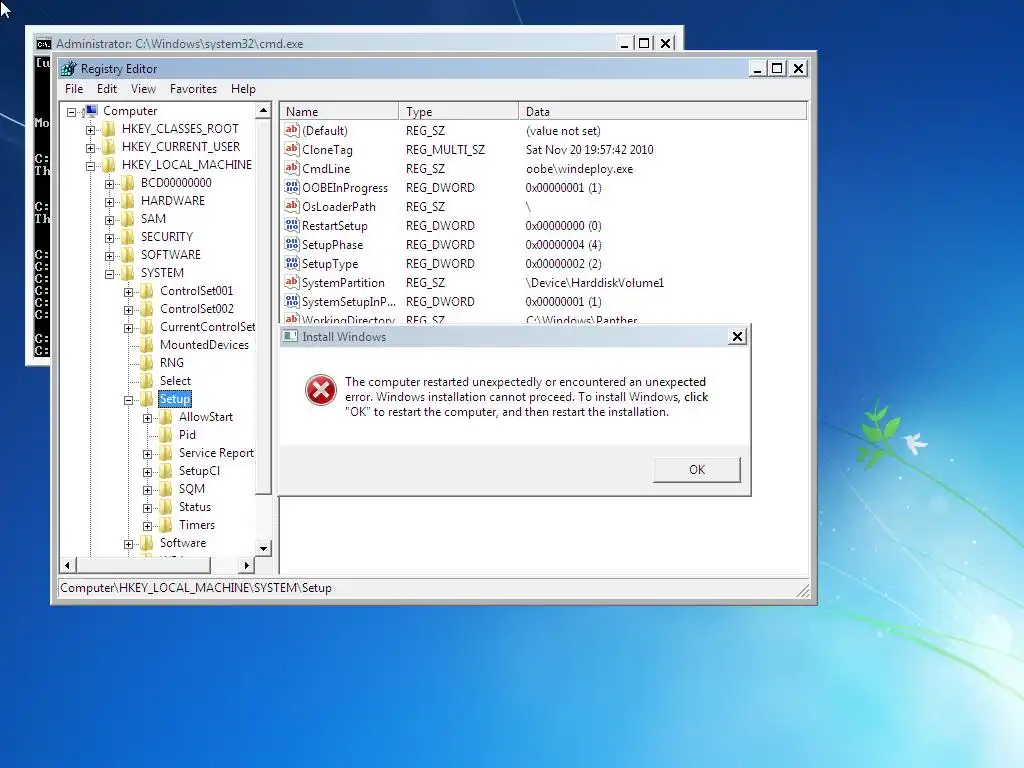This screenshot has height=768, width=1024.
Task: Click the SetupCl key folder icon
Action: point(166,470)
